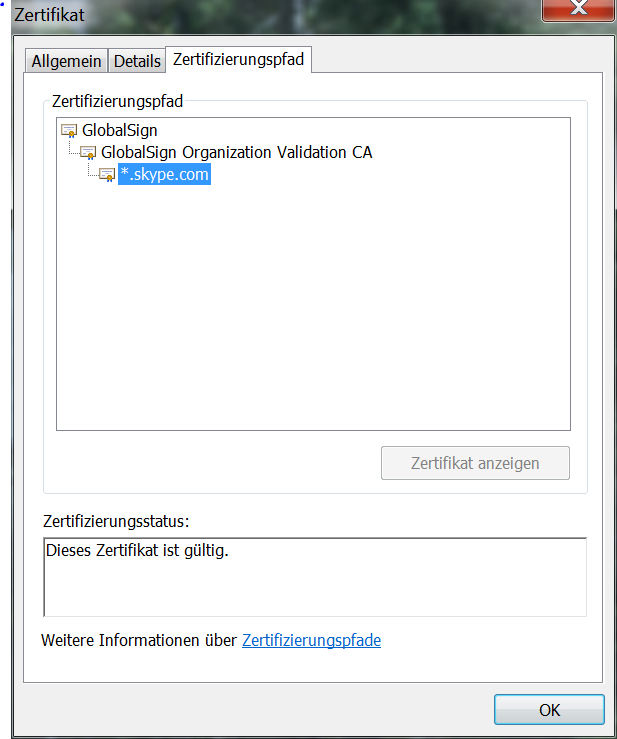Close the Zertifikat dialog window
The height and width of the screenshot is (739, 617).
point(579,9)
